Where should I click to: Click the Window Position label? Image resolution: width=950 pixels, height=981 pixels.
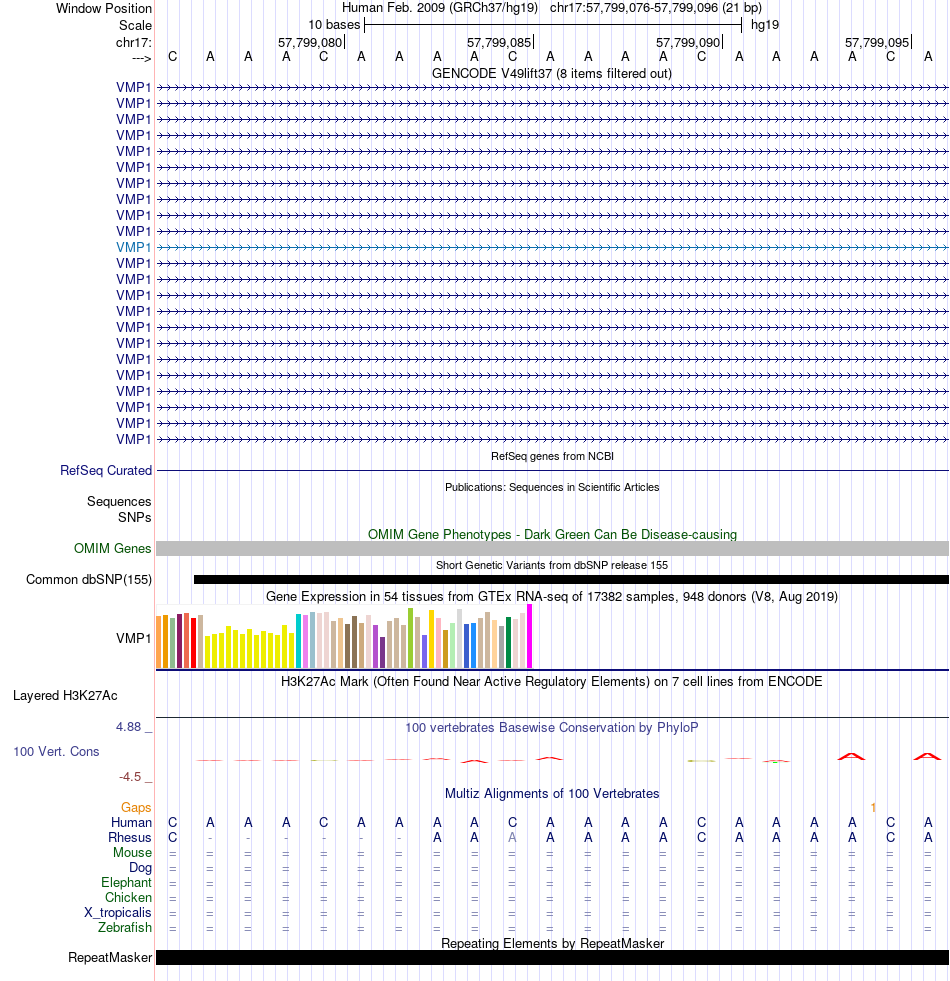click(104, 9)
